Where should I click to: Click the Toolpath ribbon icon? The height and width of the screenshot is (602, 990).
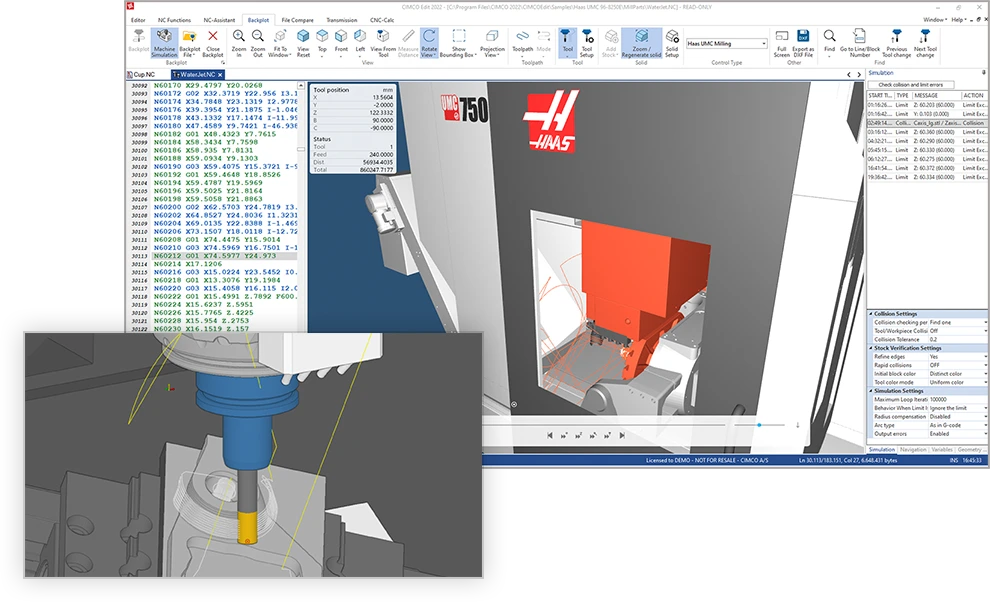[x=522, y=42]
